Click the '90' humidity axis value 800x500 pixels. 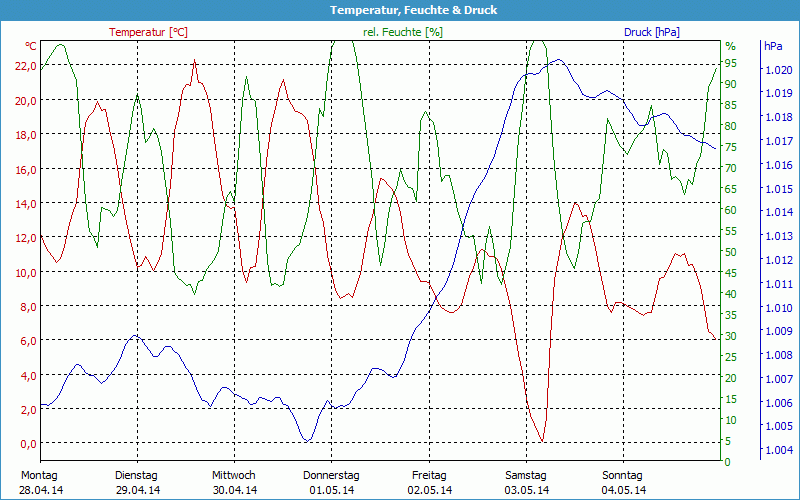click(731, 84)
